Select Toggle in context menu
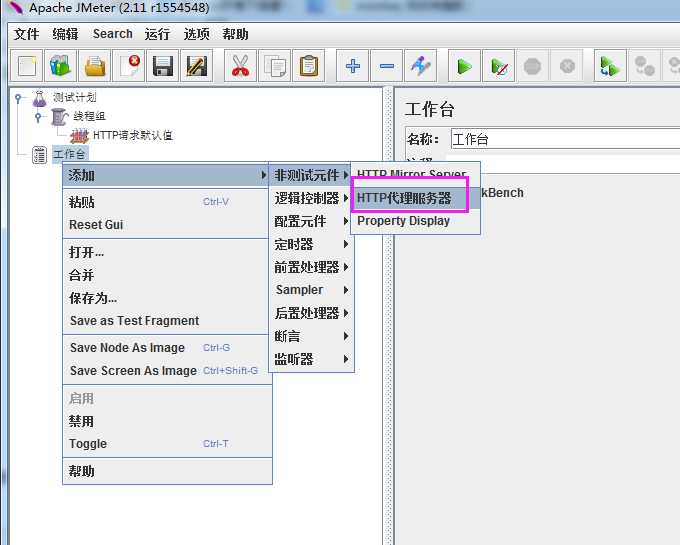Viewport: 680px width, 545px height. click(167, 444)
